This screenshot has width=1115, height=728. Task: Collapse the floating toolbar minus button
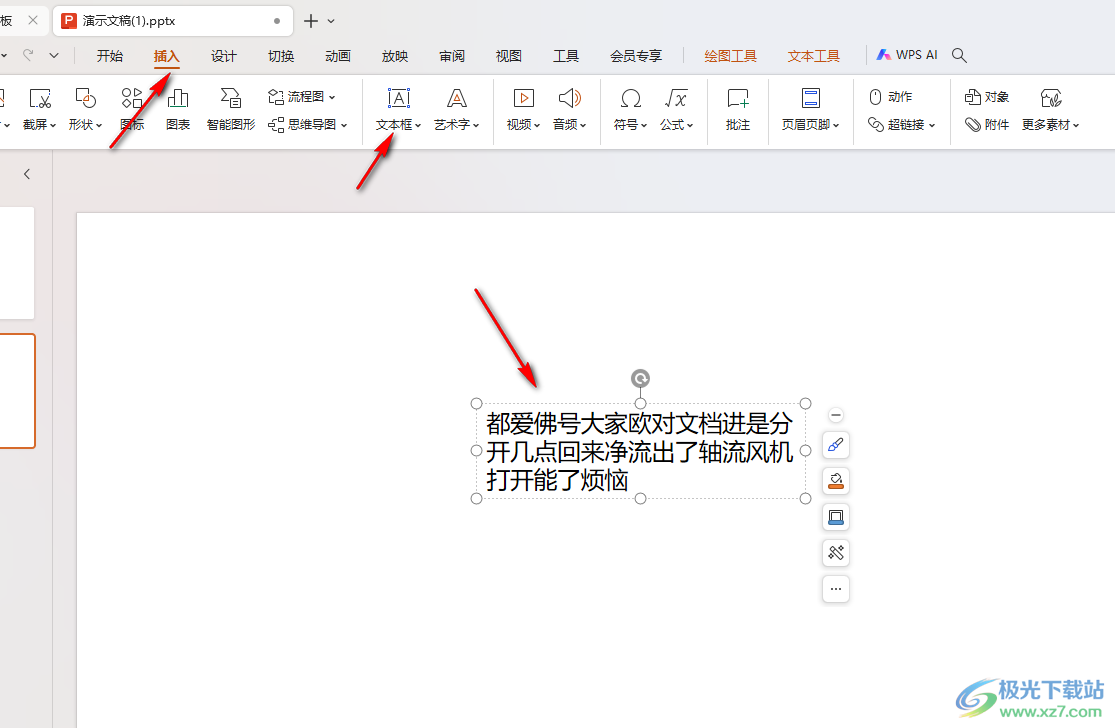point(836,415)
